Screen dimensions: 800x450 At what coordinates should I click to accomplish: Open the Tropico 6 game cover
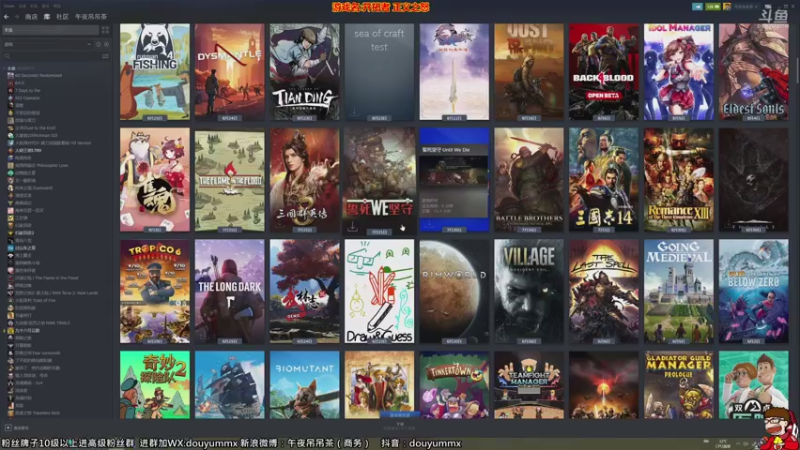click(155, 291)
